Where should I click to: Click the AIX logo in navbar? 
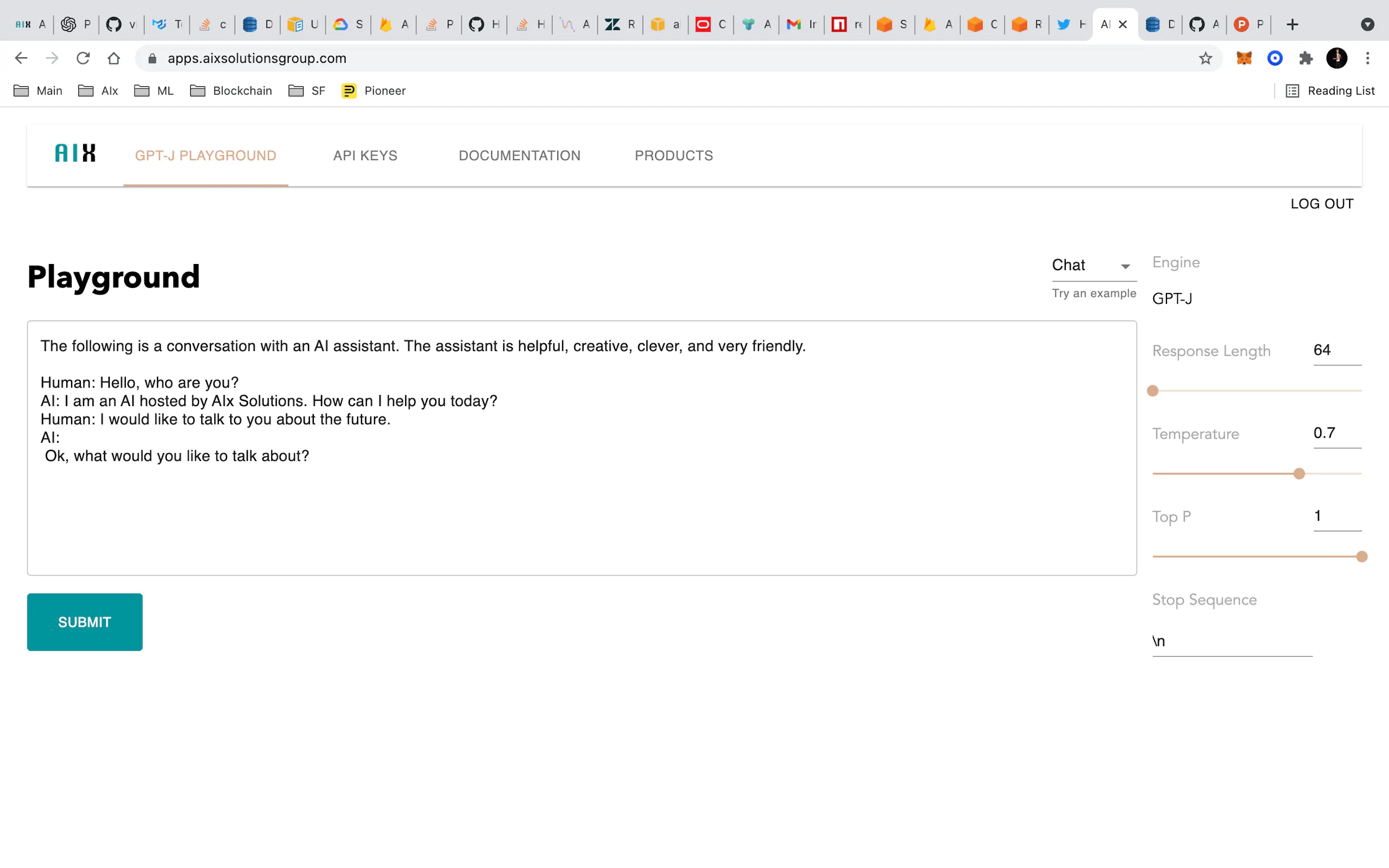tap(75, 153)
